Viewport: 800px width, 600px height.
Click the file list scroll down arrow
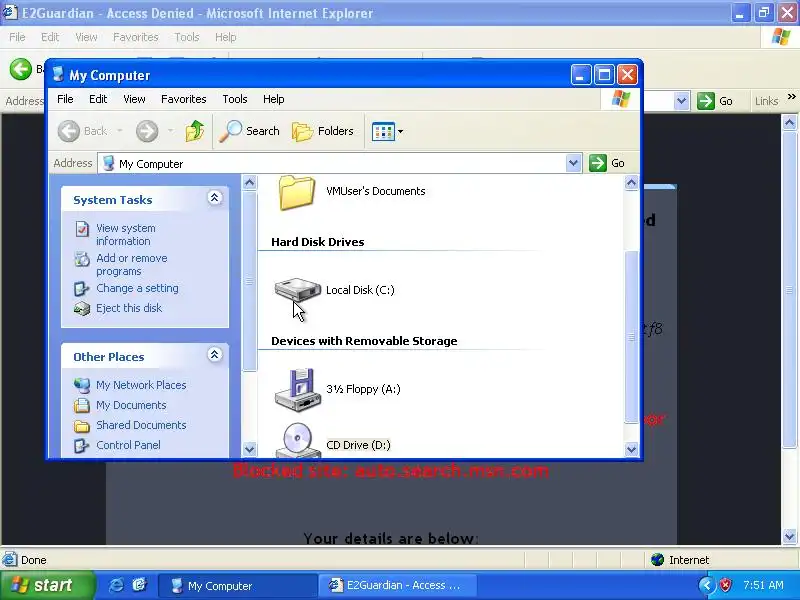[x=631, y=449]
